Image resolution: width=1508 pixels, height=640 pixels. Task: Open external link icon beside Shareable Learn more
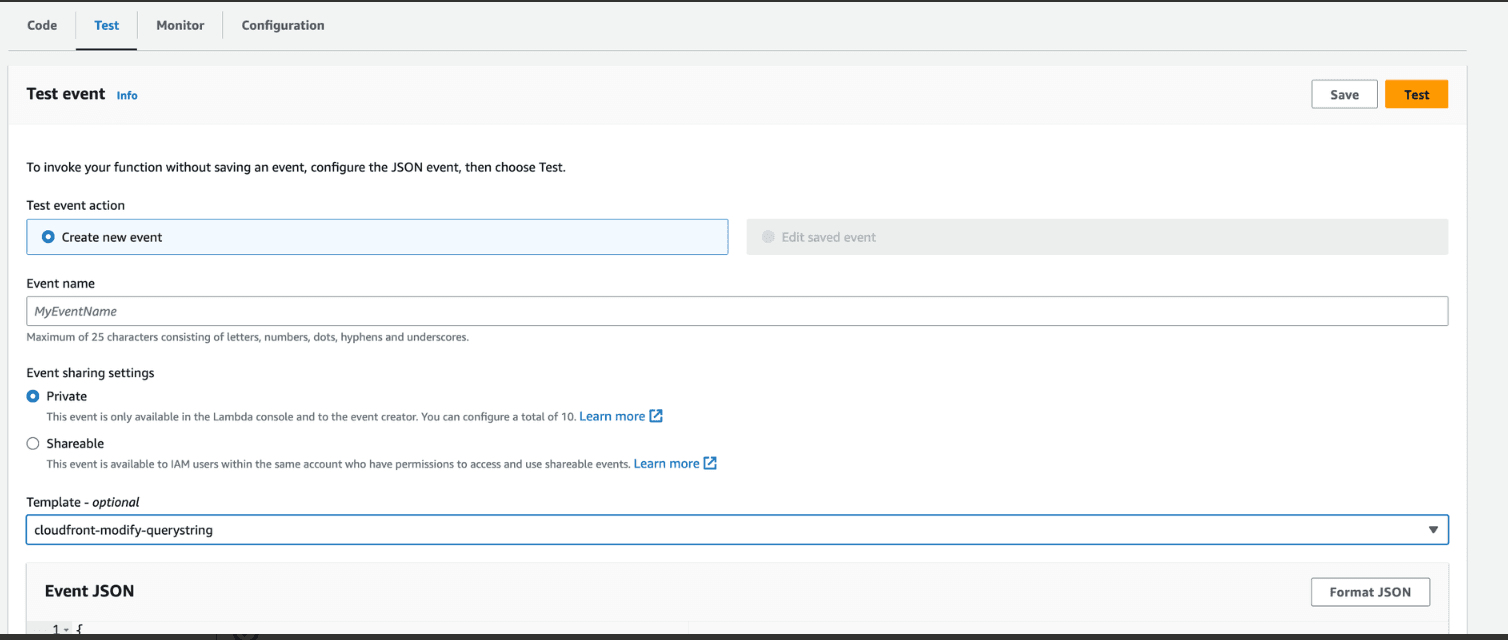tap(710, 463)
